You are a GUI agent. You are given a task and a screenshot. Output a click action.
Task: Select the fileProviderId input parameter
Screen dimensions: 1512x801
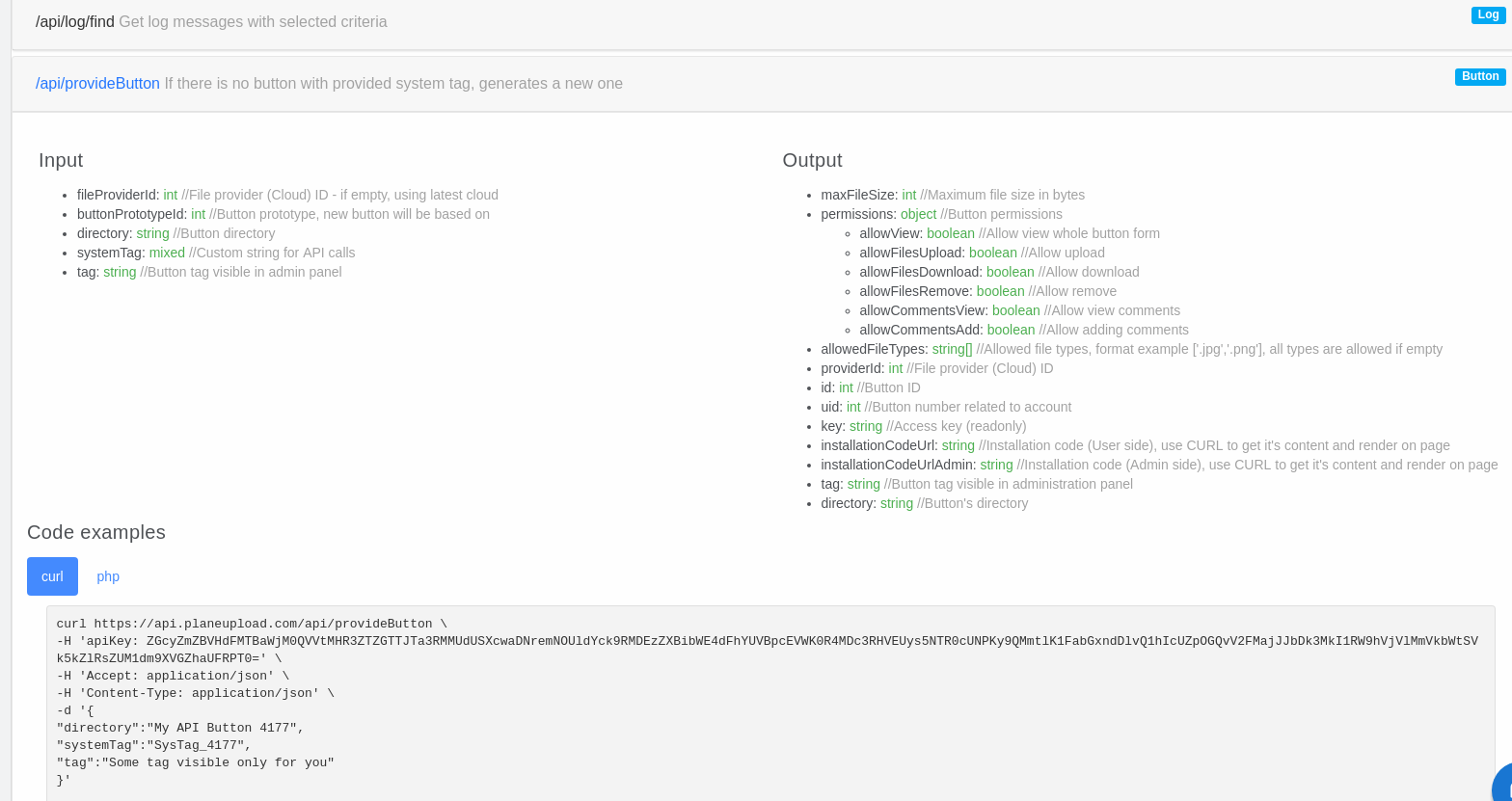(287, 195)
